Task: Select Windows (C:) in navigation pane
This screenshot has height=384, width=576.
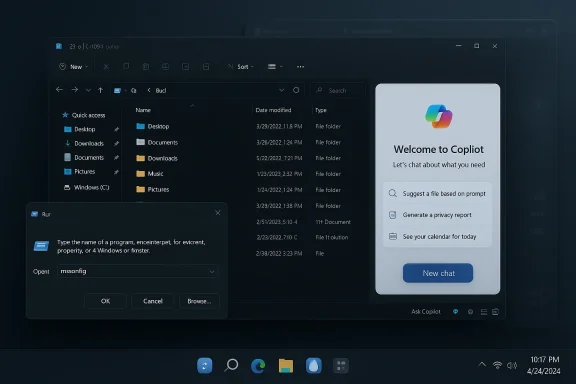Action: [x=87, y=187]
